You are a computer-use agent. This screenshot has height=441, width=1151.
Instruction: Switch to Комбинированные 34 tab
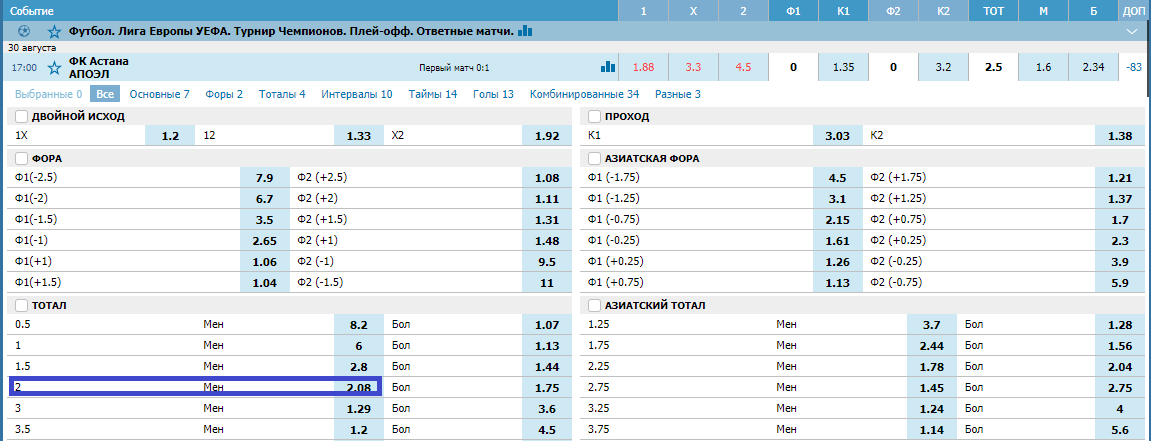tap(584, 94)
